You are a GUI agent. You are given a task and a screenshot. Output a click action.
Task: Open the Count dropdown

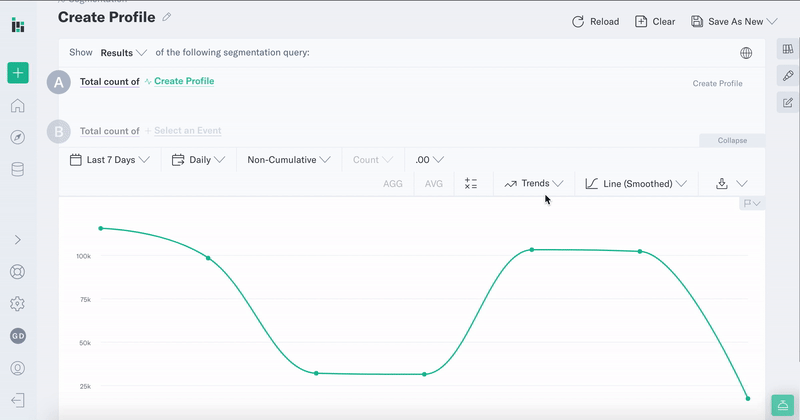click(x=373, y=160)
